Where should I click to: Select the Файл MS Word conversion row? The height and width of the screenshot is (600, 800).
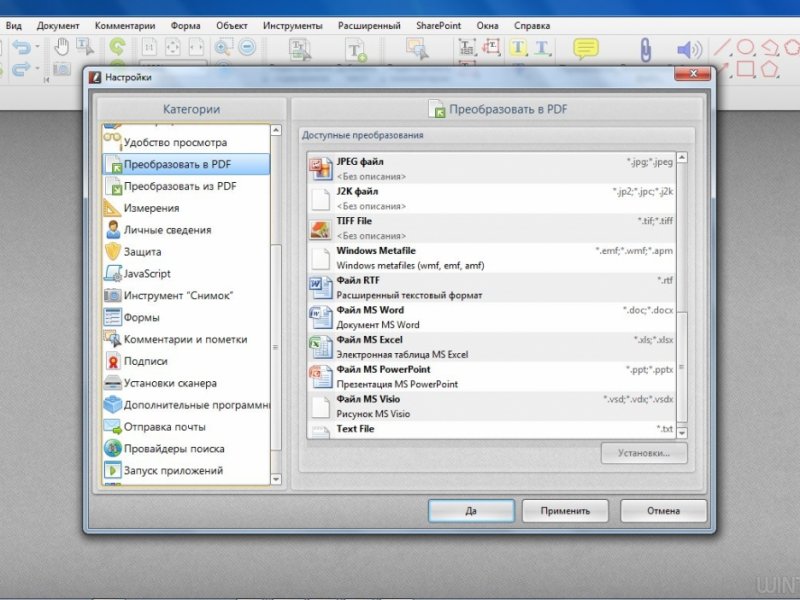(x=491, y=317)
